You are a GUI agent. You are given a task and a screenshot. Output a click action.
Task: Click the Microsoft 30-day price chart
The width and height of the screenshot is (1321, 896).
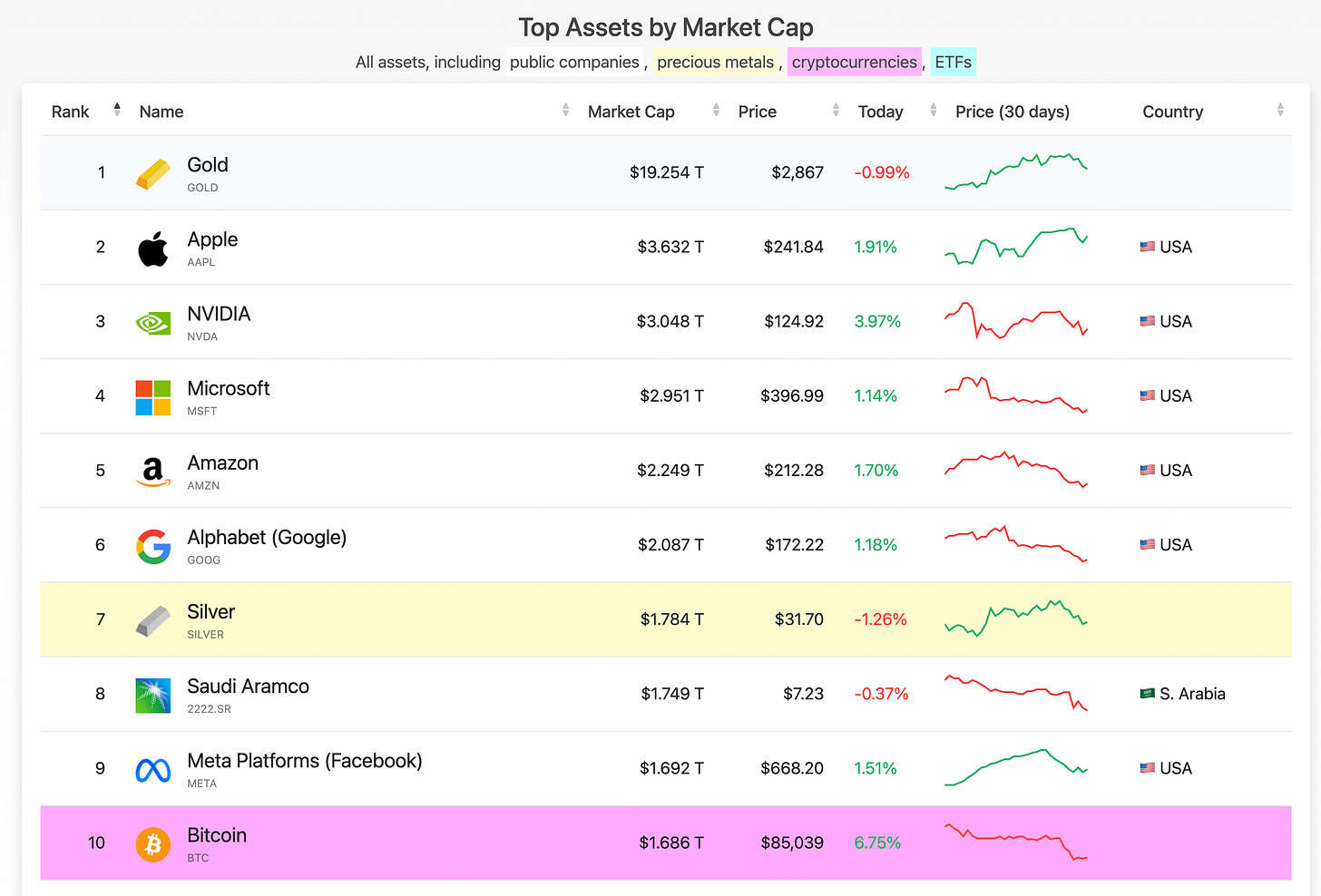click(x=1016, y=395)
